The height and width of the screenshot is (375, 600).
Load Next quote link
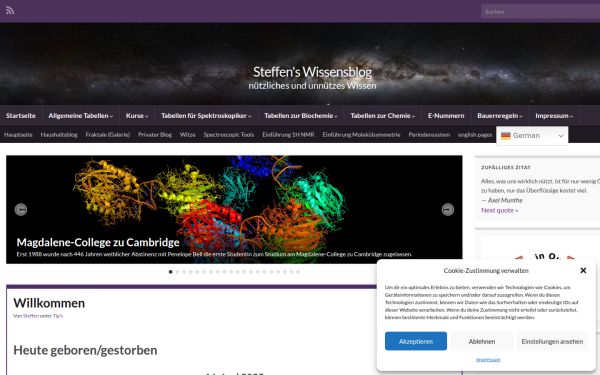coord(499,210)
